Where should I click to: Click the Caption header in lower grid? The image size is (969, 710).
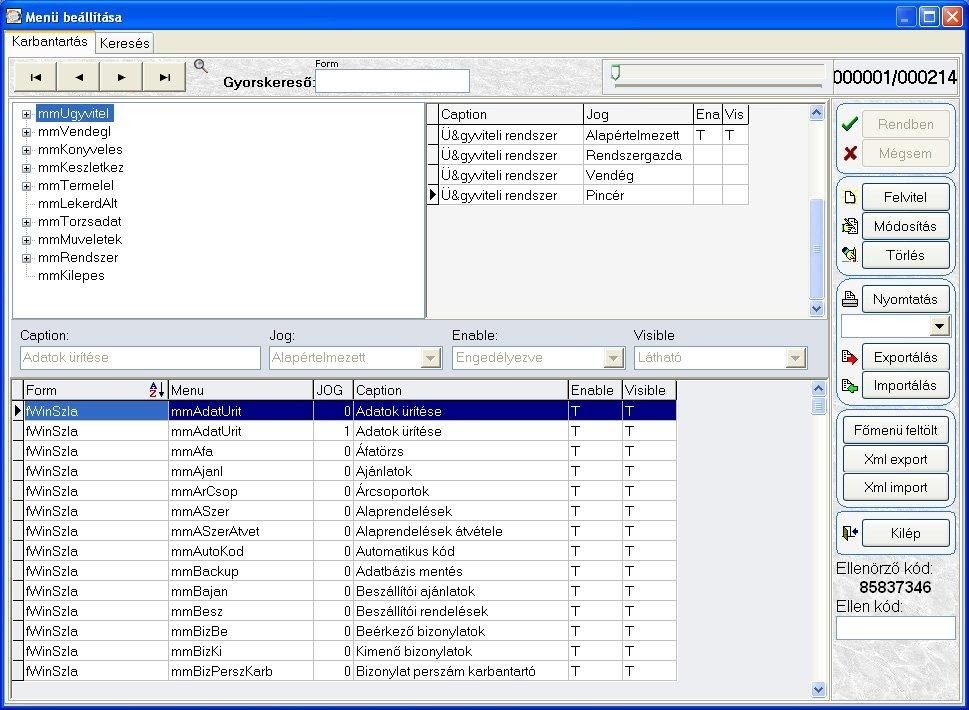pyautogui.click(x=460, y=390)
